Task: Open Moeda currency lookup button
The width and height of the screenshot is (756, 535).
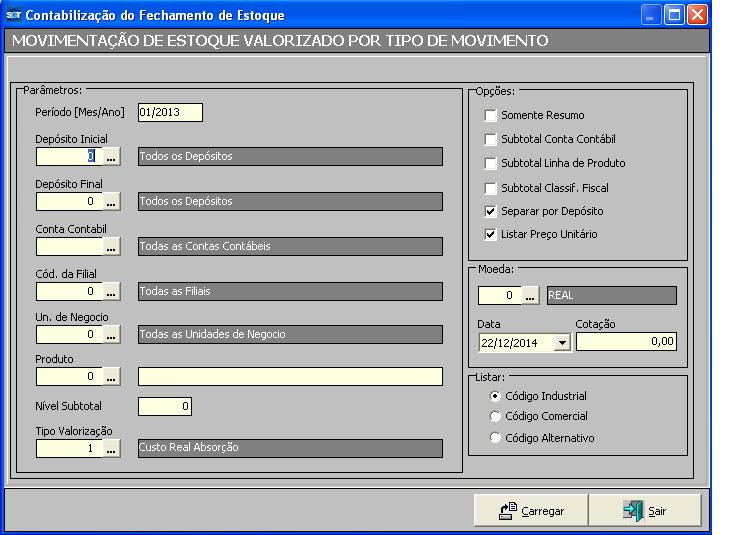Action: click(531, 295)
